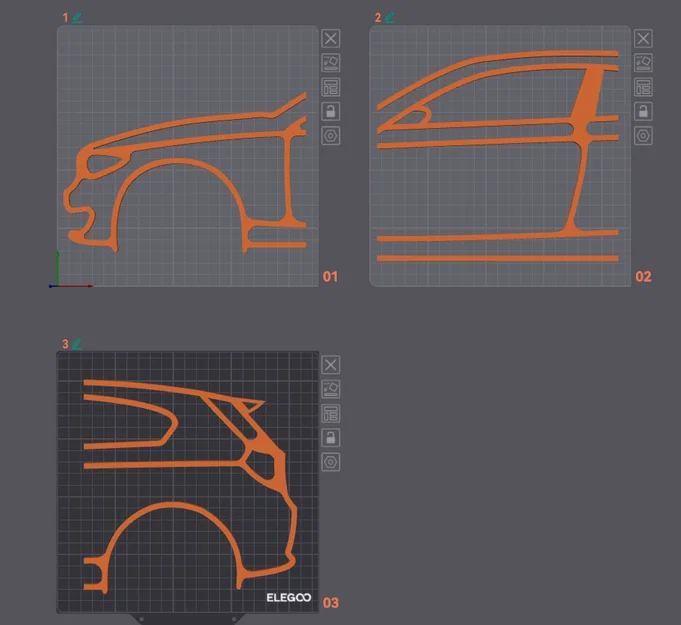The width and height of the screenshot is (681, 625).
Task: Remove plate 3 using its X icon
Action: [x=331, y=365]
